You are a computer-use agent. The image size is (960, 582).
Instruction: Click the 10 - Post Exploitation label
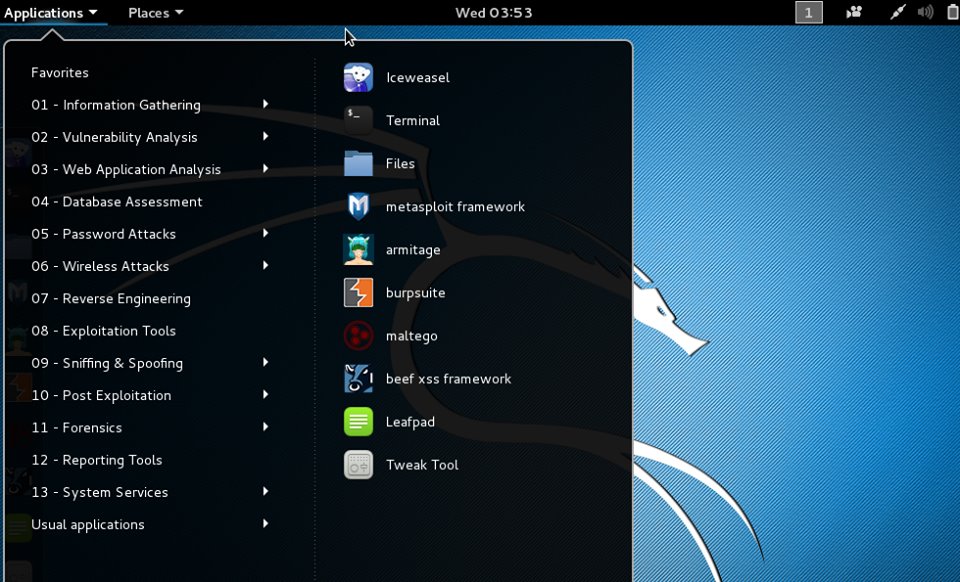pos(101,395)
